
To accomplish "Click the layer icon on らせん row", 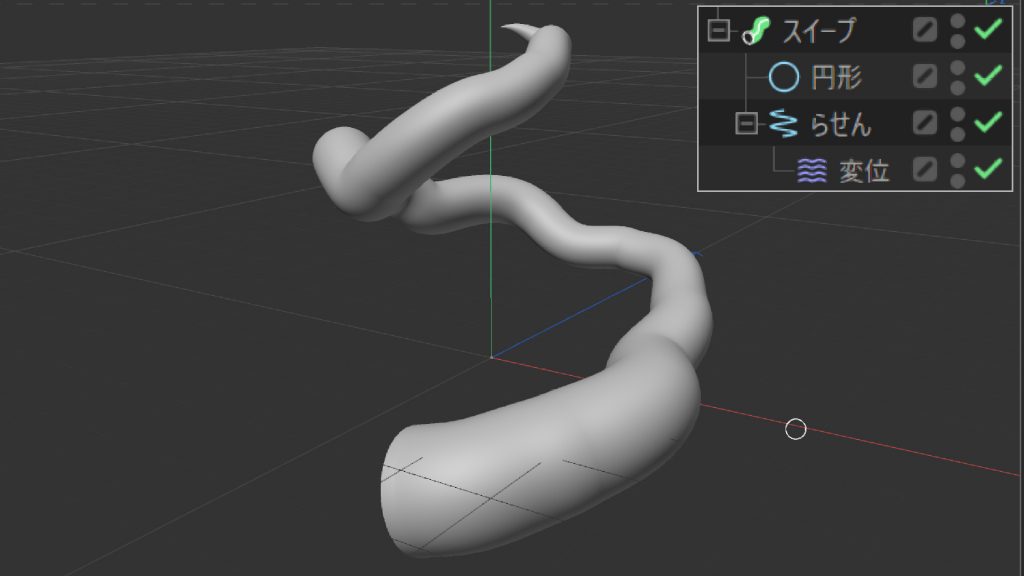I will (925, 123).
